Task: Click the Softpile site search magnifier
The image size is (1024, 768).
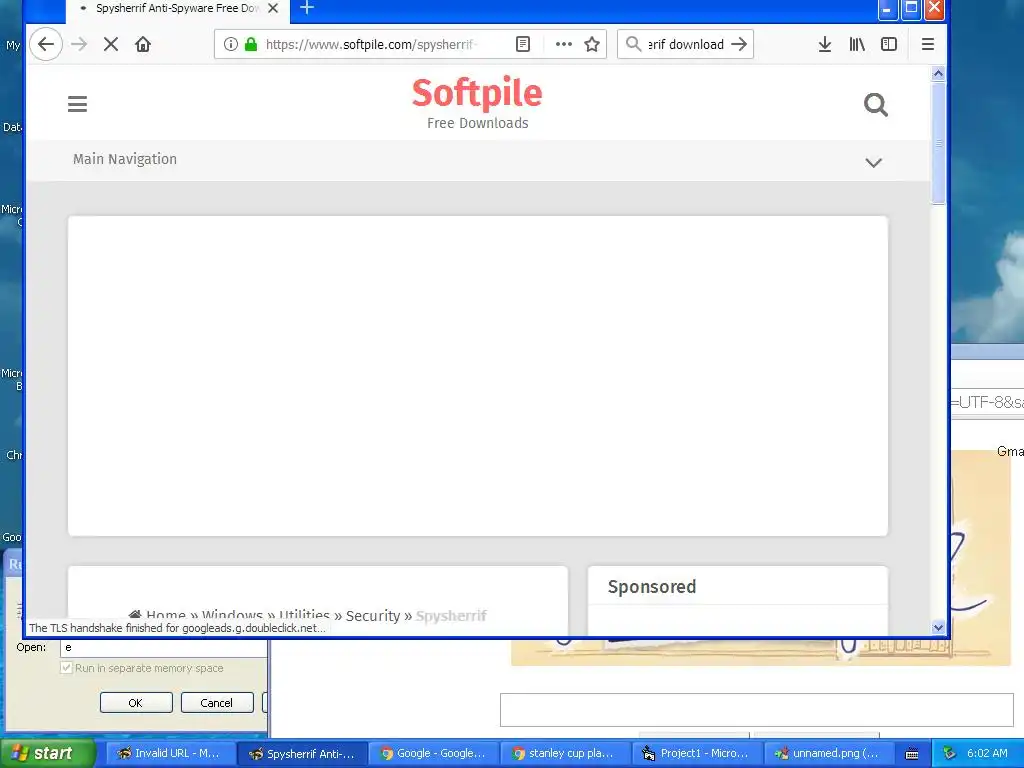Action: [x=876, y=104]
